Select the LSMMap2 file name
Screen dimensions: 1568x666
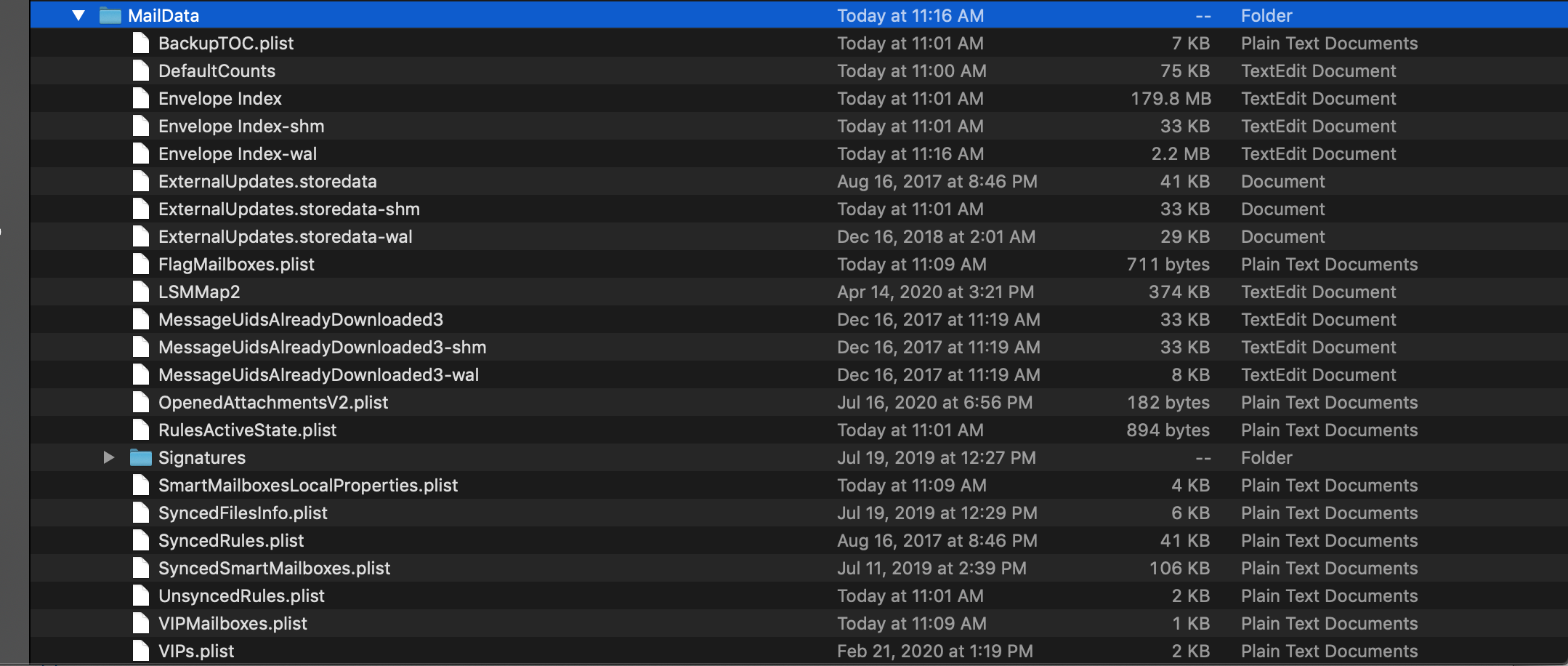199,292
